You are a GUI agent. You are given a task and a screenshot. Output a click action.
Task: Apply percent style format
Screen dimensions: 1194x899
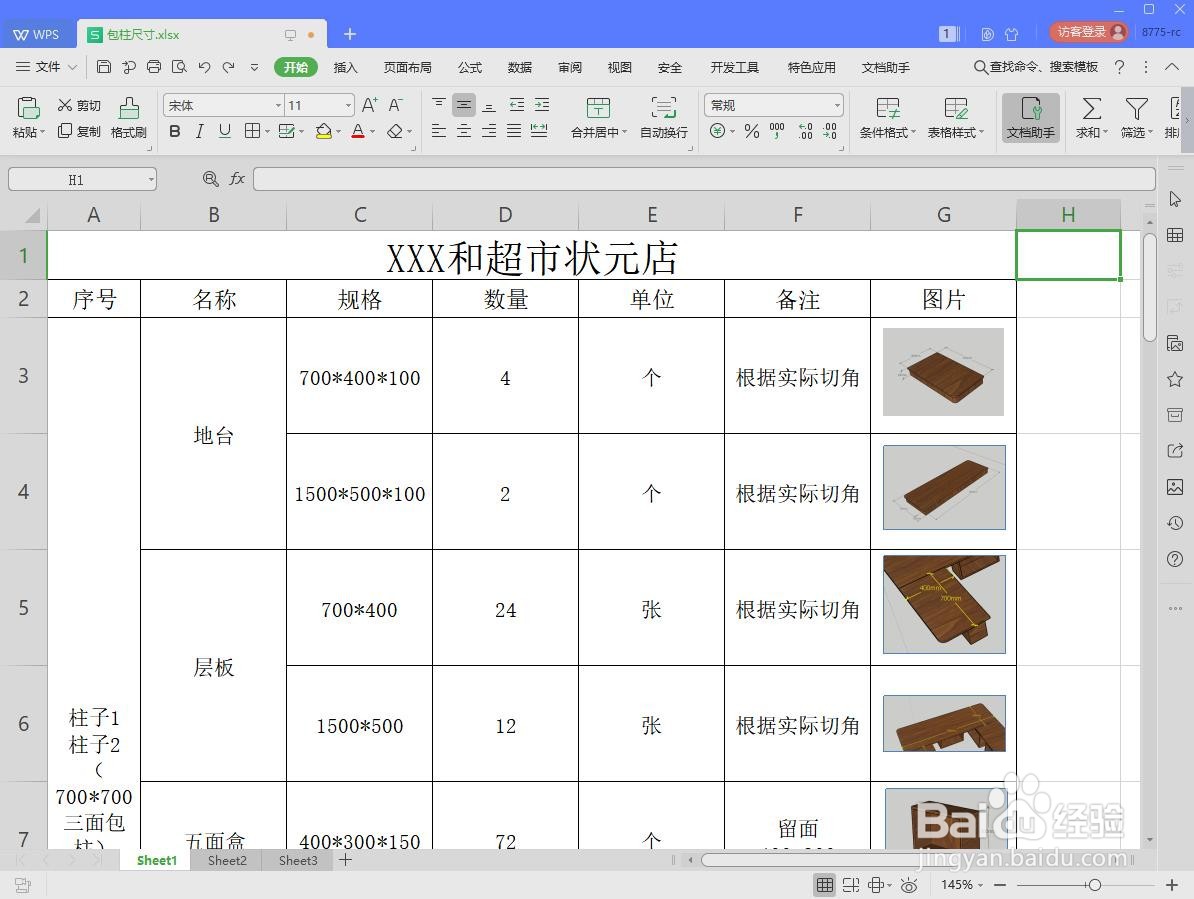(x=752, y=131)
